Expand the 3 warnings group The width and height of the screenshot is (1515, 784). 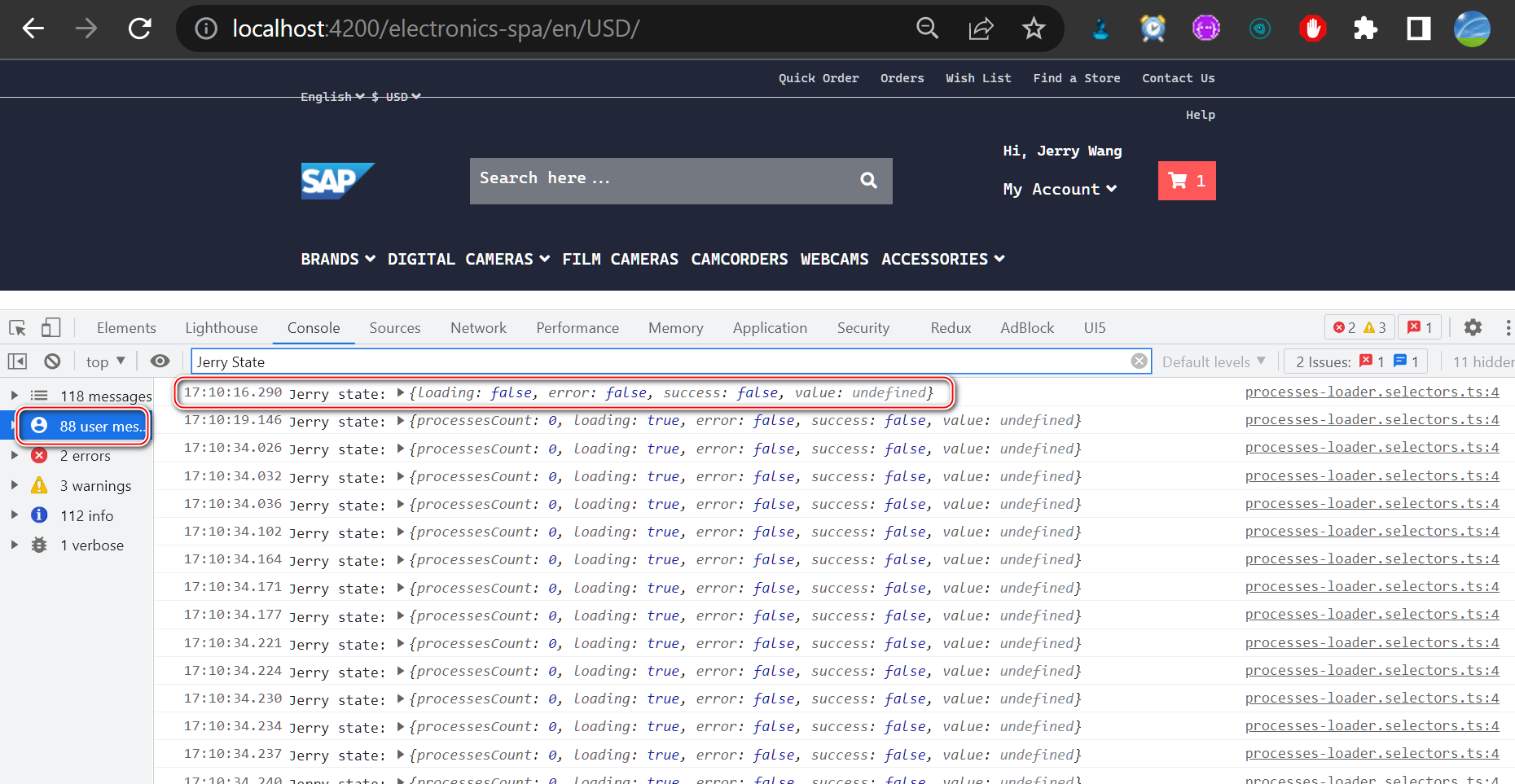click(14, 485)
